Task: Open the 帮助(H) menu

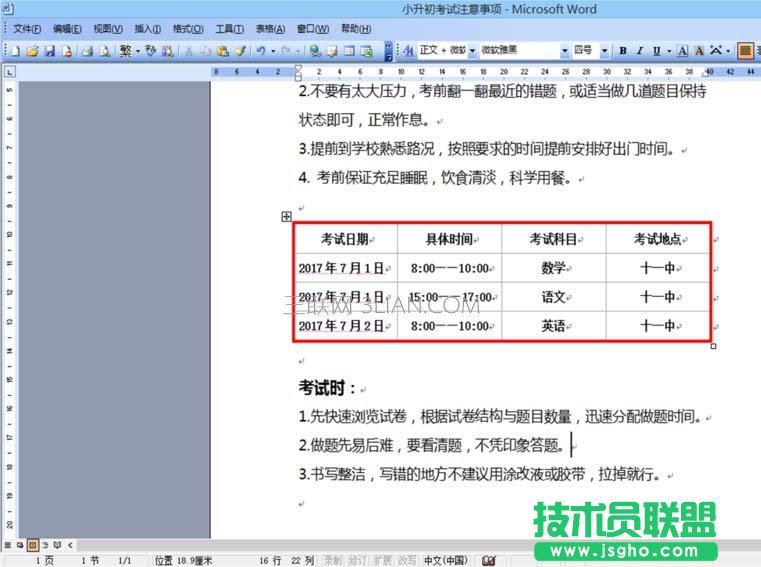Action: pos(356,29)
